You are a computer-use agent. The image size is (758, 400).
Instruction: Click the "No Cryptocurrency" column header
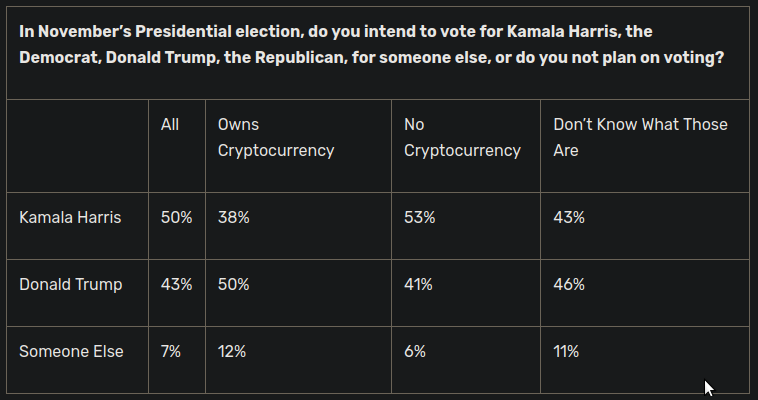[462, 138]
